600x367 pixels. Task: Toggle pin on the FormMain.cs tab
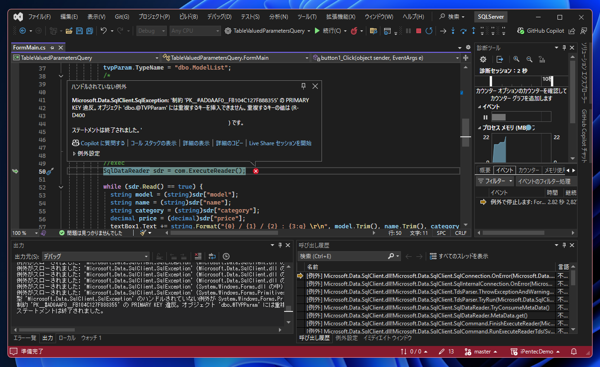click(x=52, y=48)
